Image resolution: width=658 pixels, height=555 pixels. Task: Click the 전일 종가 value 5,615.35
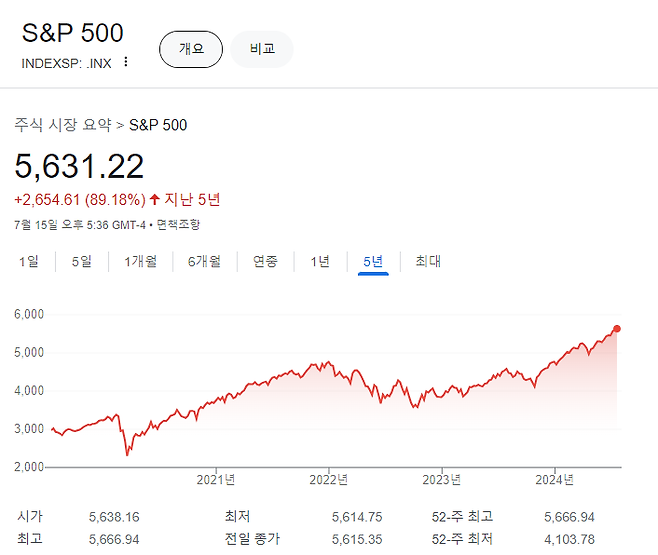[x=357, y=539]
